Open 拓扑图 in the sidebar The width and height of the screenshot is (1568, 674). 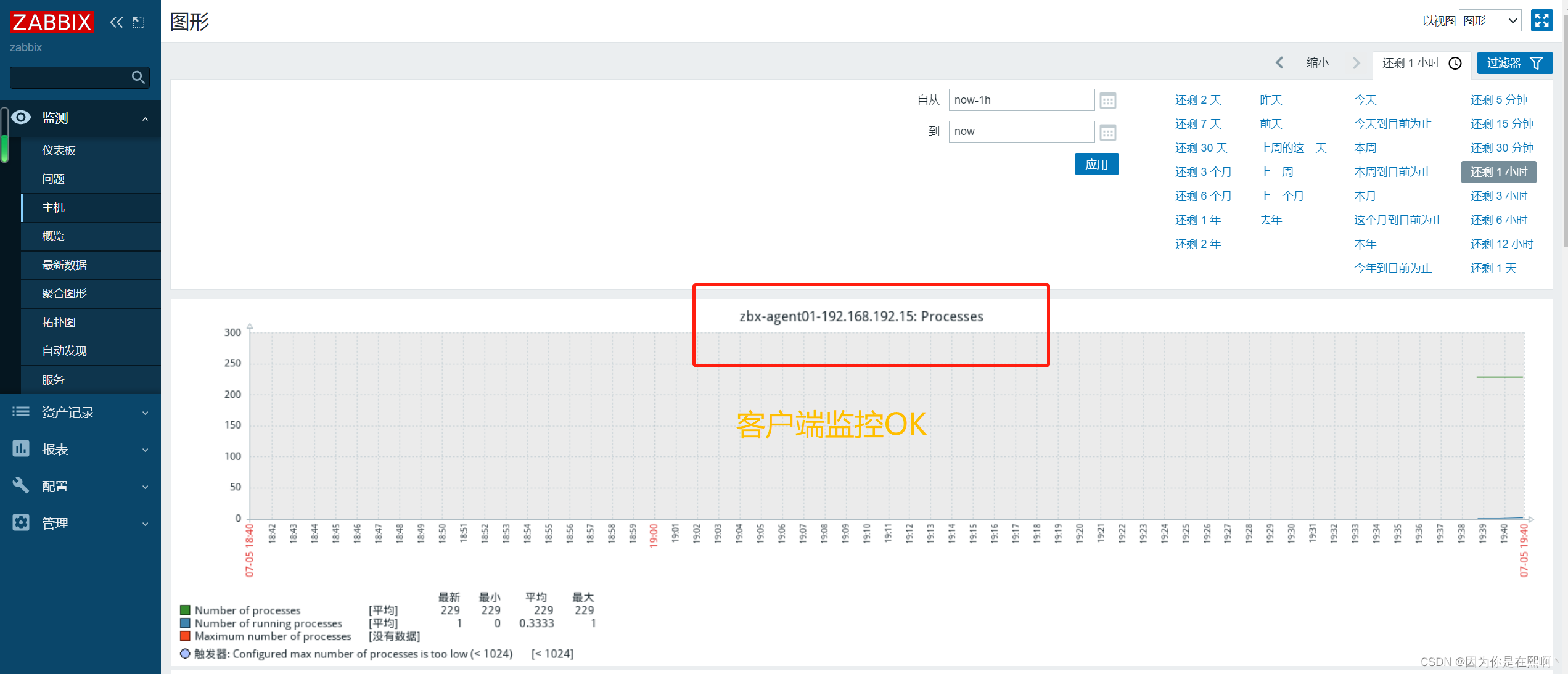pos(91,322)
